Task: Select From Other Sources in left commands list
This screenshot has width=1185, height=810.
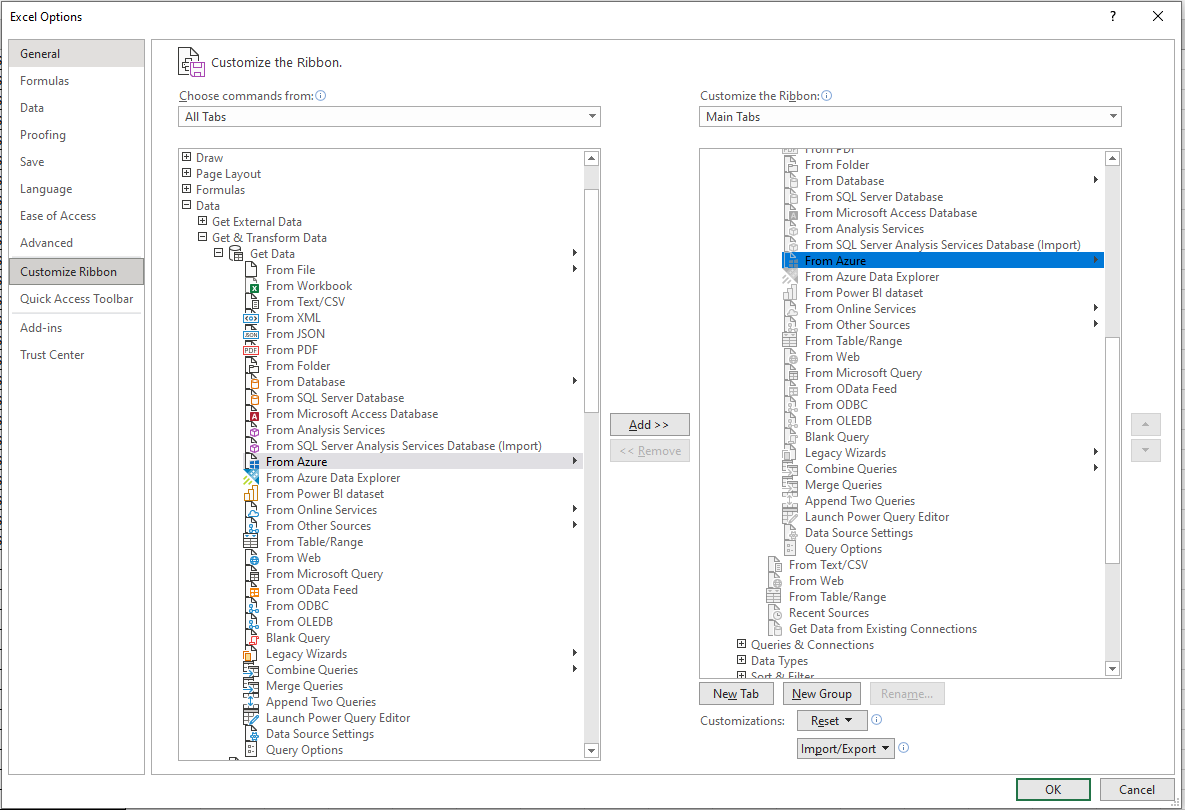Action: coord(413,526)
